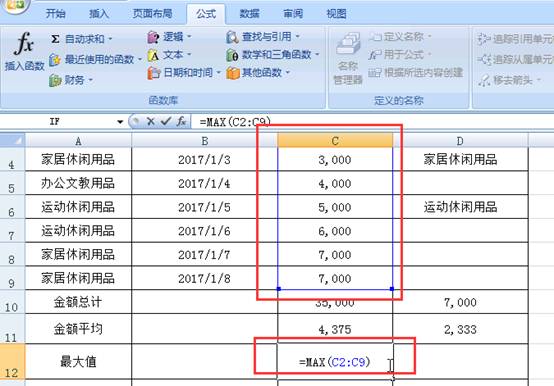Switch to the Insert (插入) tab

pos(99,14)
